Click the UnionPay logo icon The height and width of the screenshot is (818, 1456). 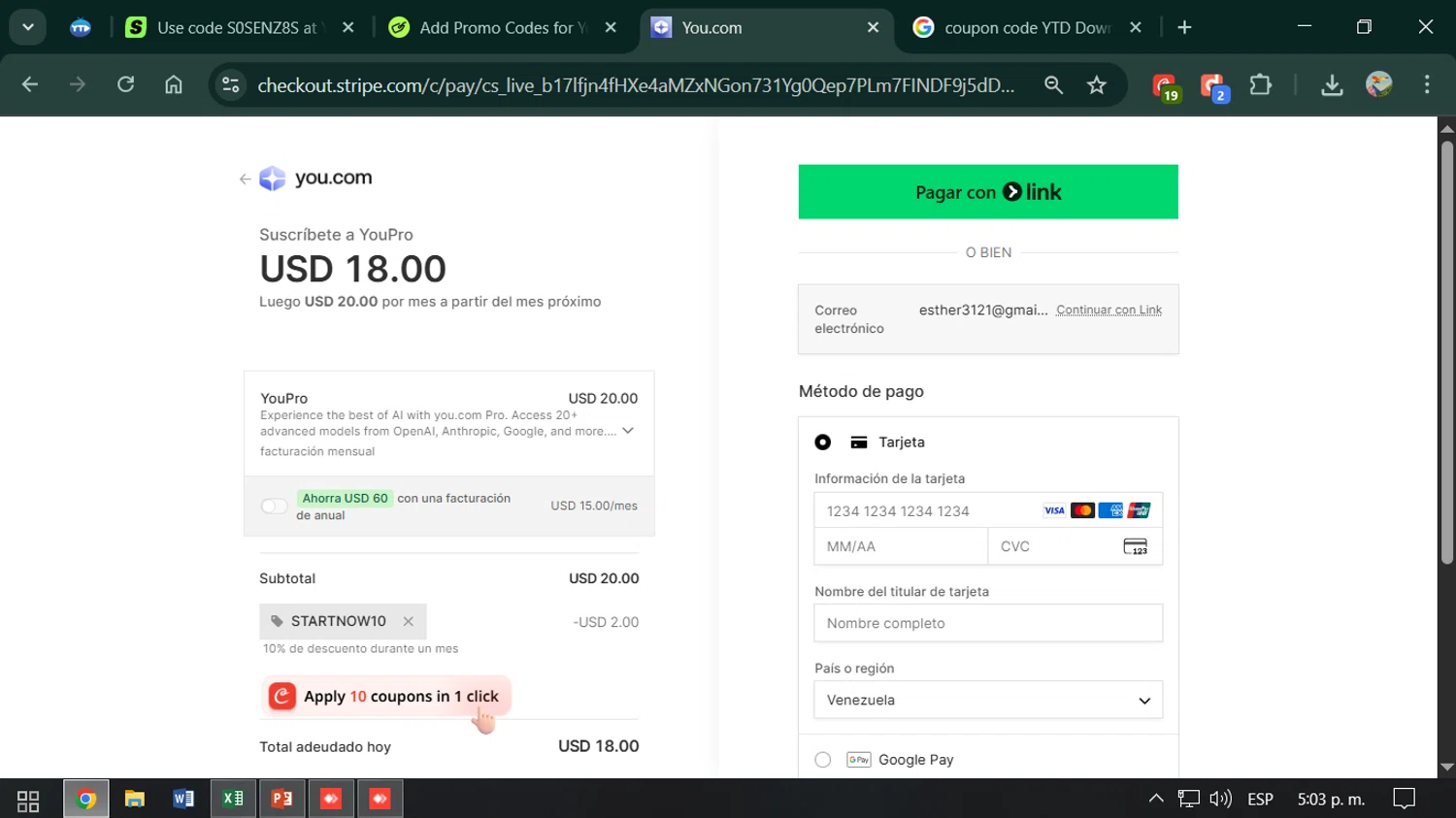click(x=1139, y=510)
